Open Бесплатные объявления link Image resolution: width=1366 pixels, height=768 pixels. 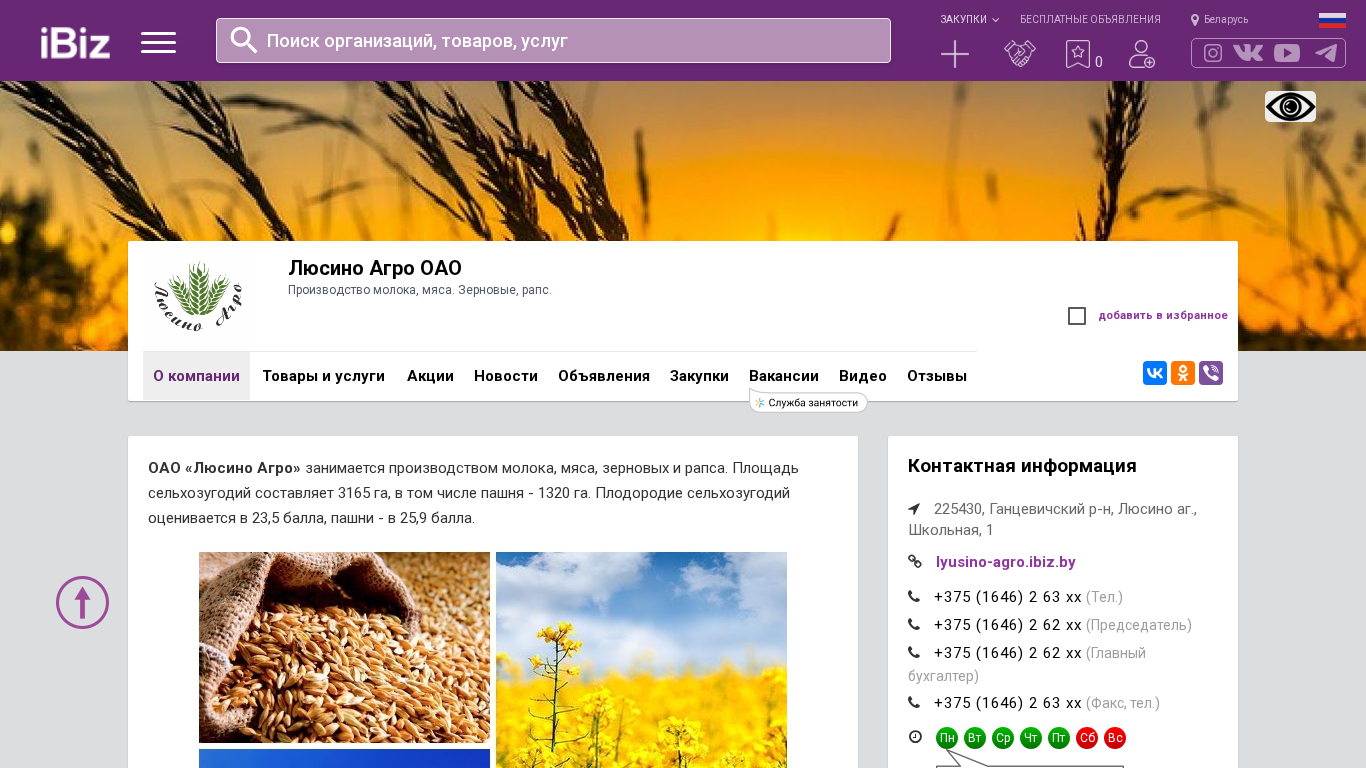(x=1090, y=20)
